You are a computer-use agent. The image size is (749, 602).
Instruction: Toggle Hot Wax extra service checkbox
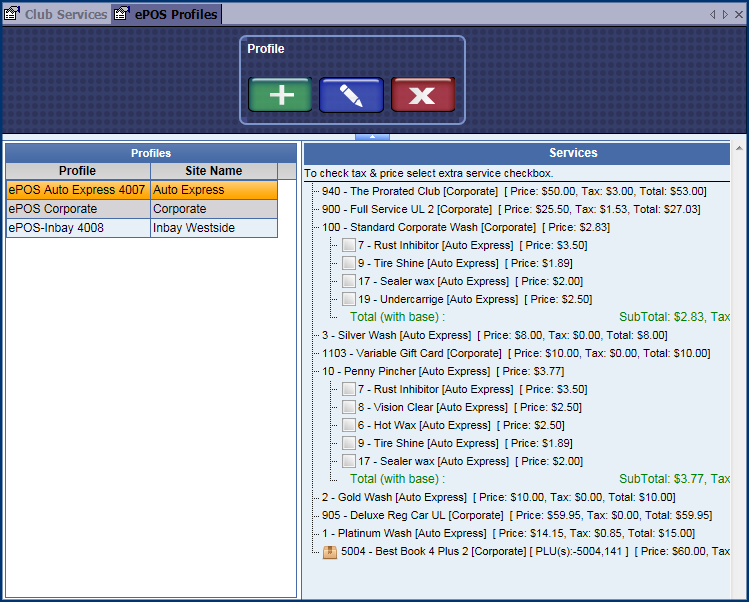pos(349,425)
